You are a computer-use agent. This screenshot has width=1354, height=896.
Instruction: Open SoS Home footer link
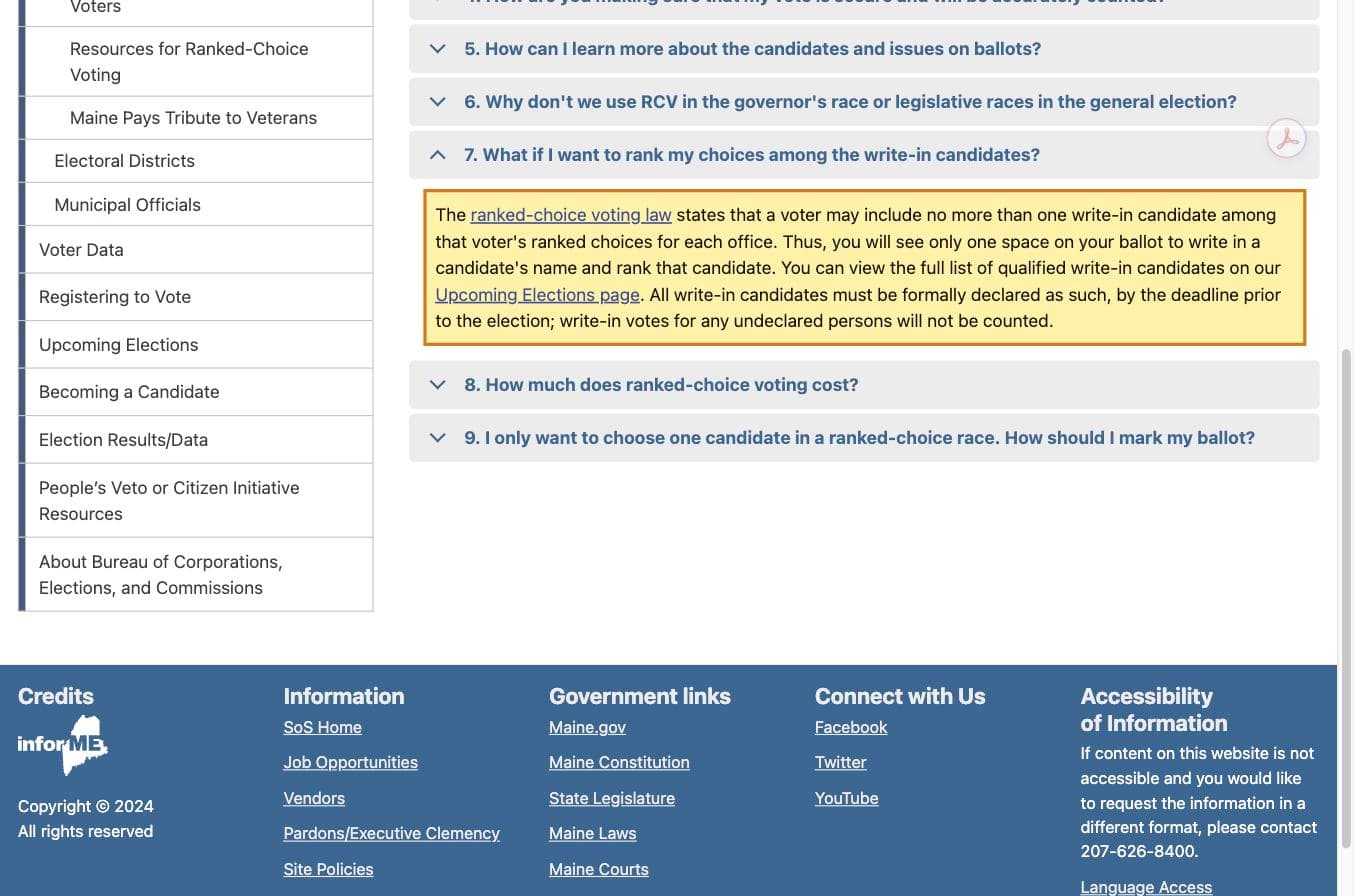(323, 727)
